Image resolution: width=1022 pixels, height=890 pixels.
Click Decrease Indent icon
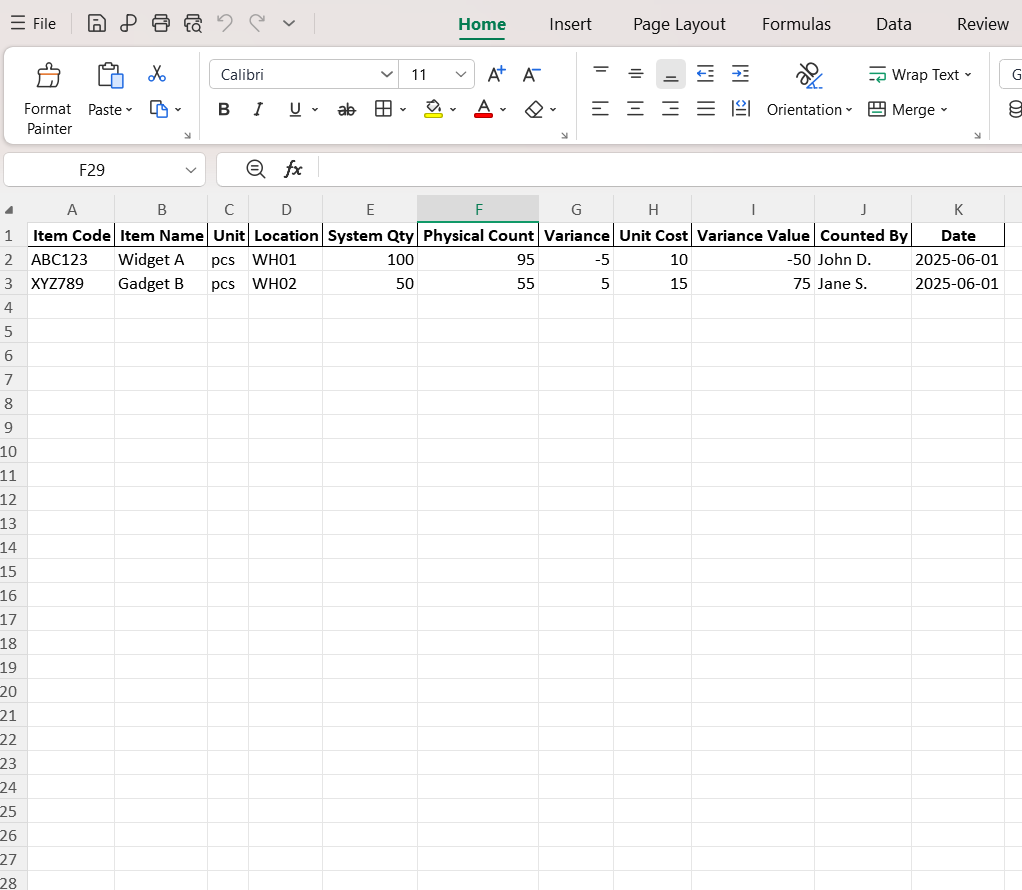point(705,74)
